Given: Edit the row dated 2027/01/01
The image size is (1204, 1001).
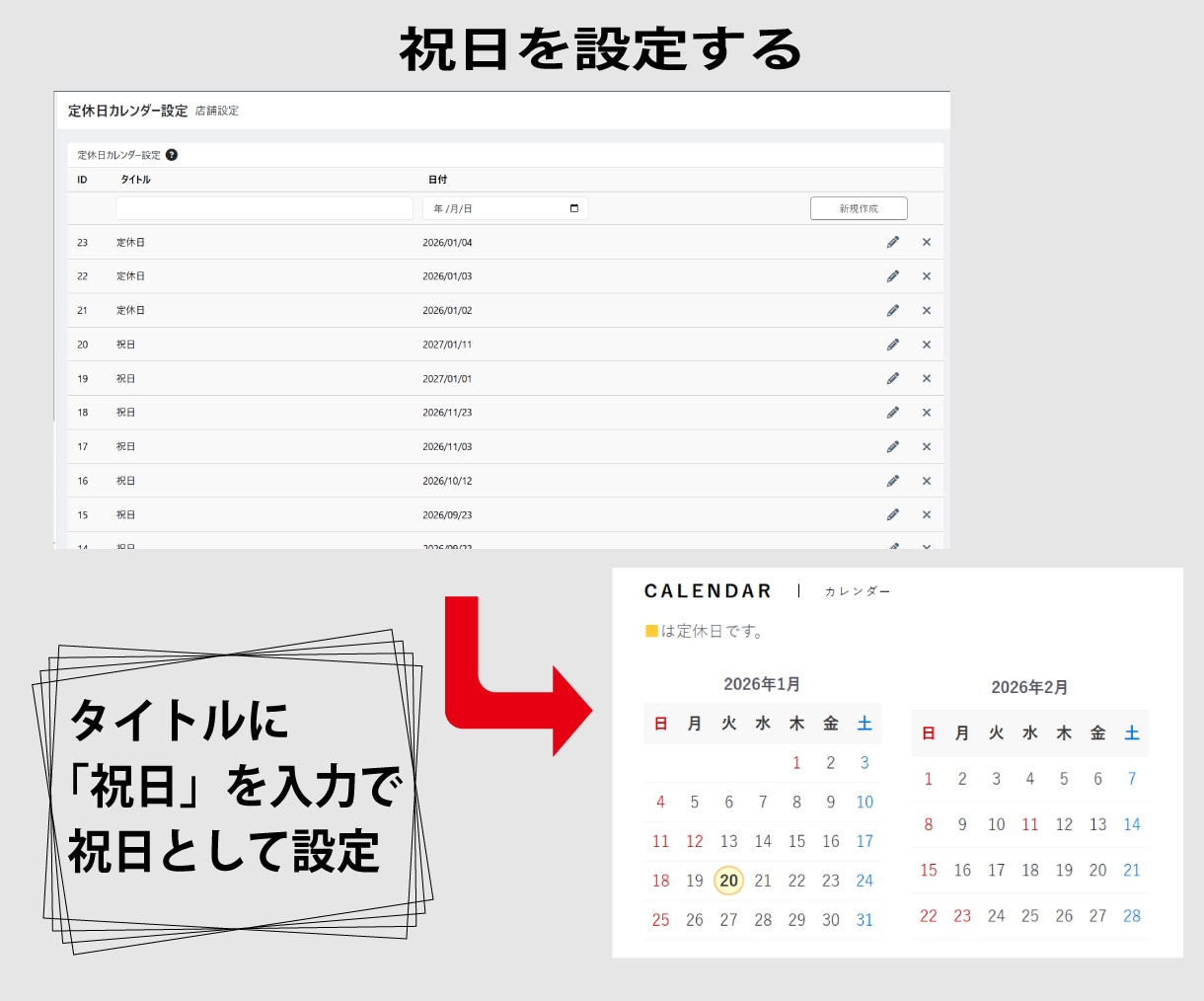Looking at the screenshot, I should (893, 378).
